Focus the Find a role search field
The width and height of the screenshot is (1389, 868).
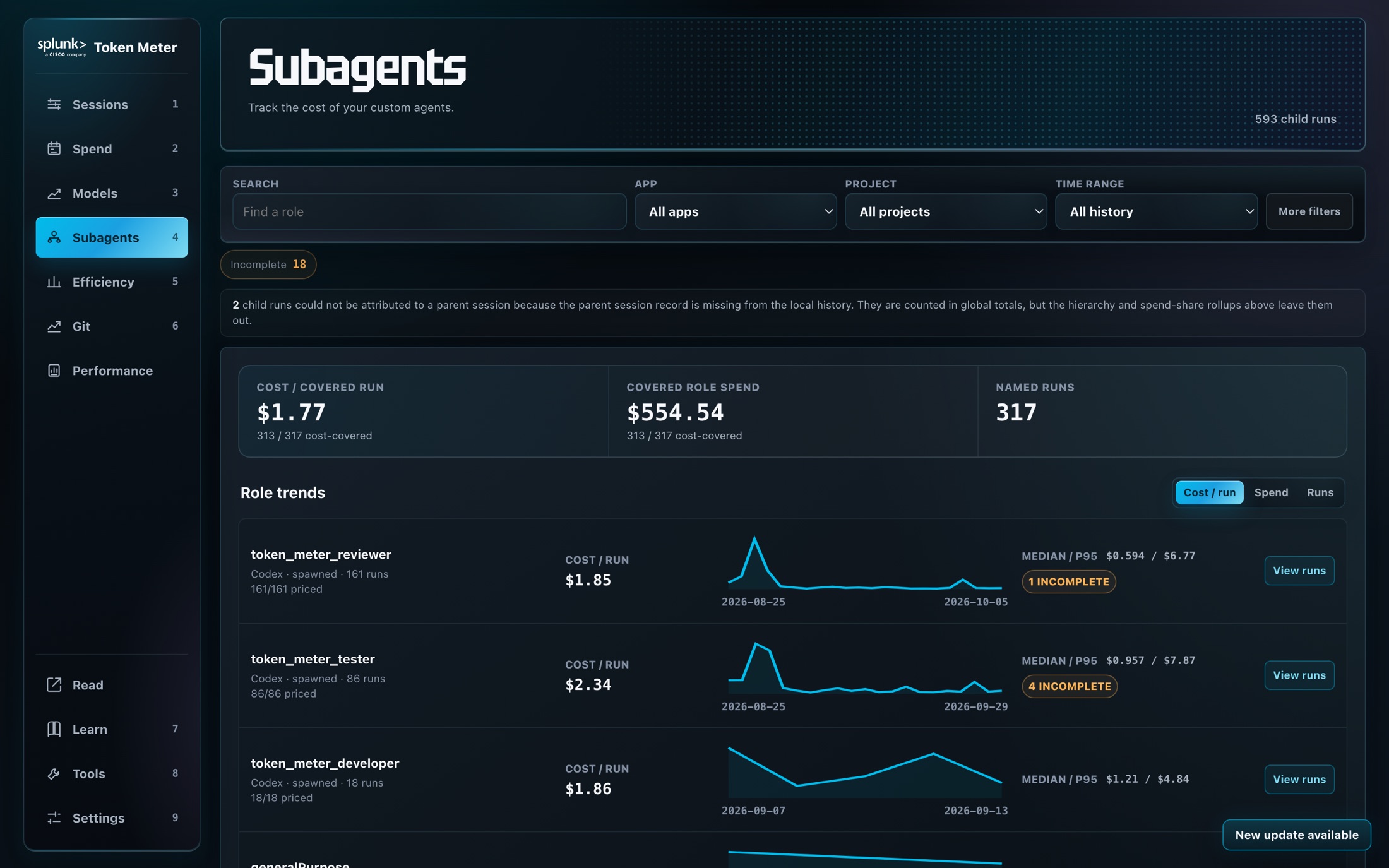(x=429, y=211)
